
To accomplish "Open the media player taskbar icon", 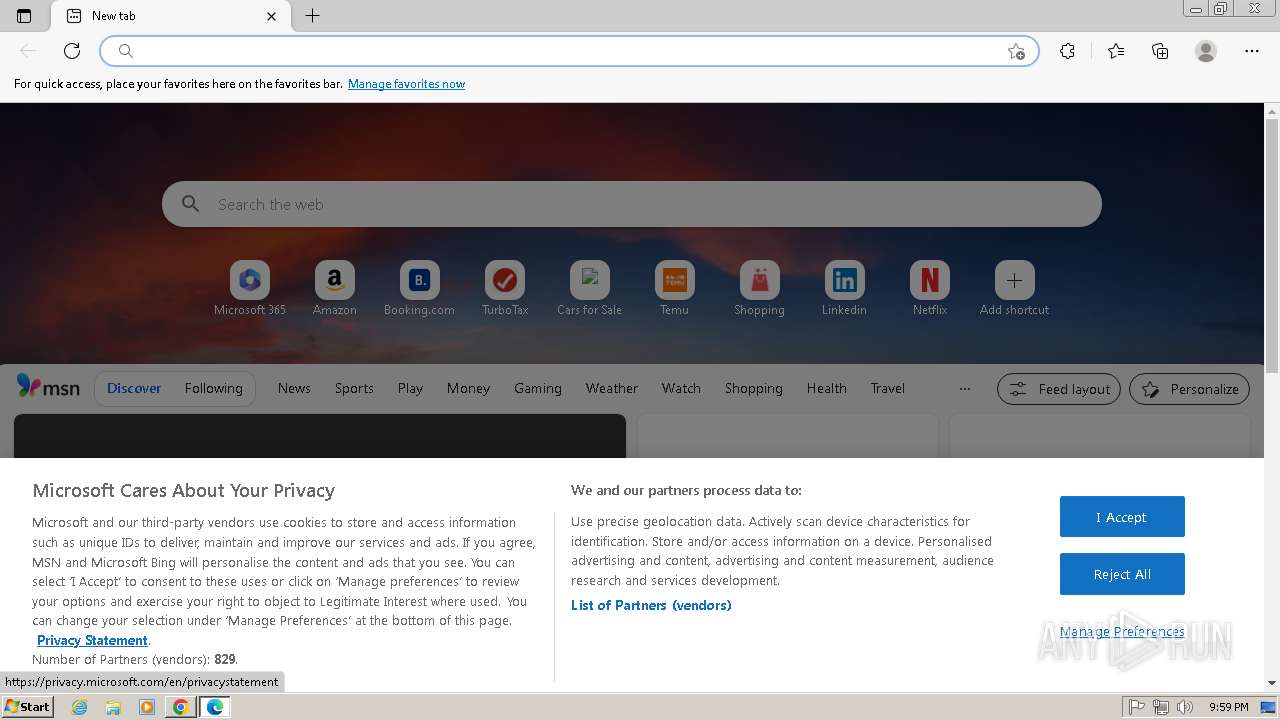I will pos(147,707).
